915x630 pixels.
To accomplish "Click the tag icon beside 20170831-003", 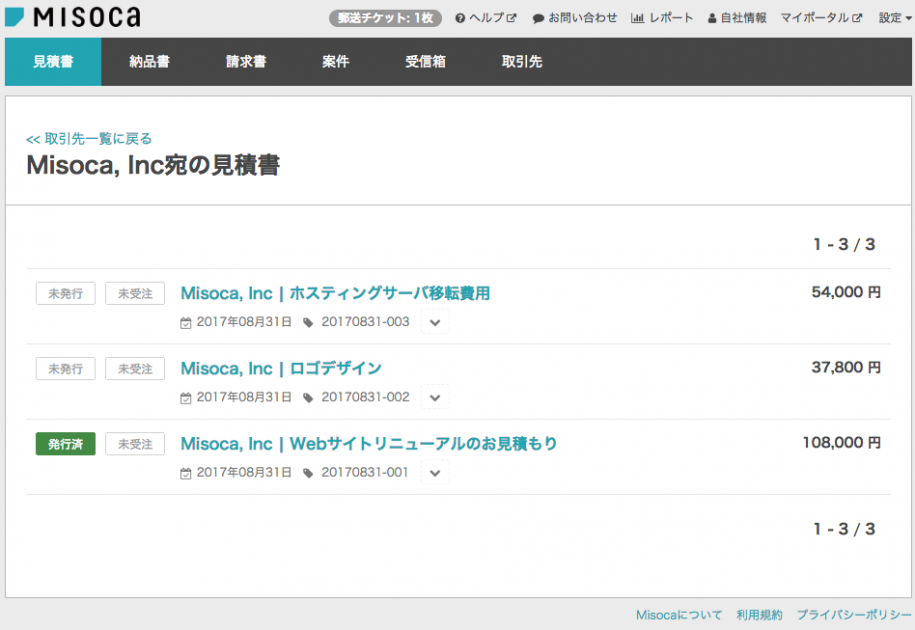I will coord(308,323).
